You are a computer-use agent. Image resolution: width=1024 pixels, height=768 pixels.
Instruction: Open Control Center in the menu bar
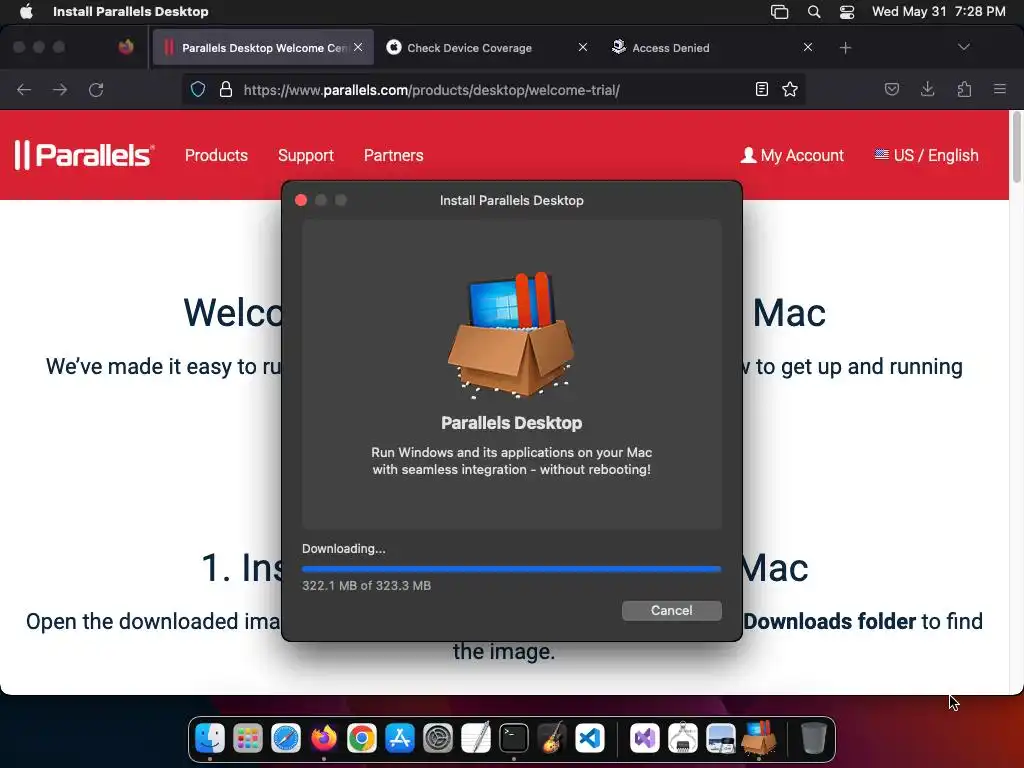[x=847, y=11]
